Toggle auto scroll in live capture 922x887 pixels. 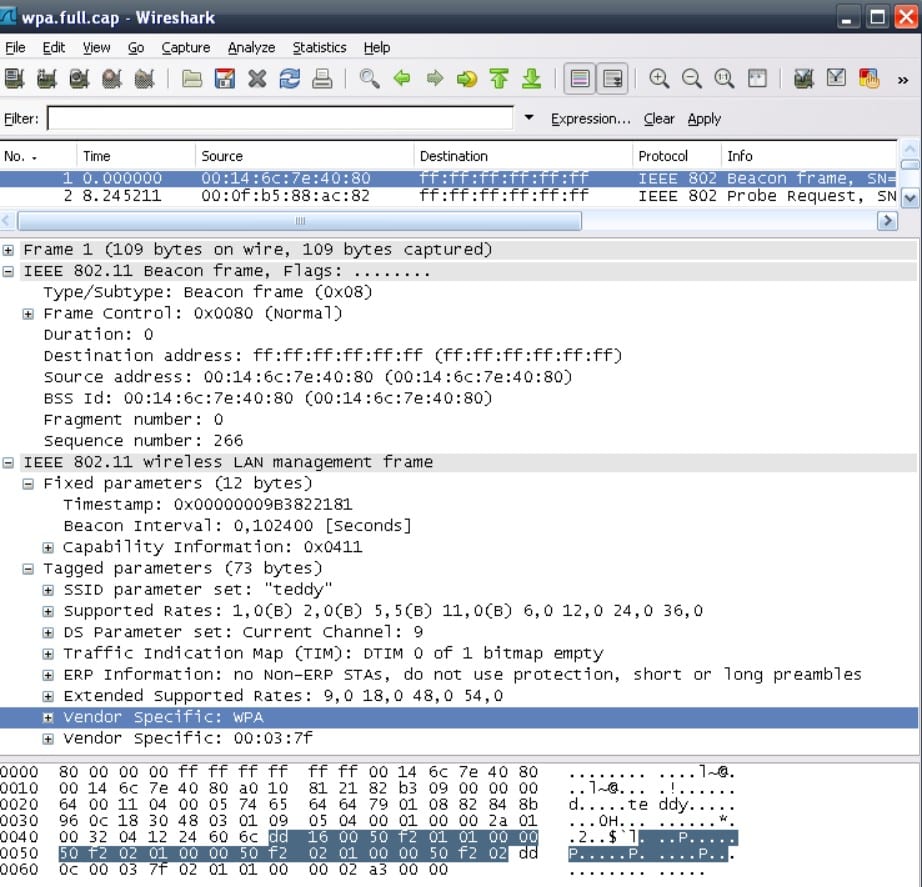(612, 78)
